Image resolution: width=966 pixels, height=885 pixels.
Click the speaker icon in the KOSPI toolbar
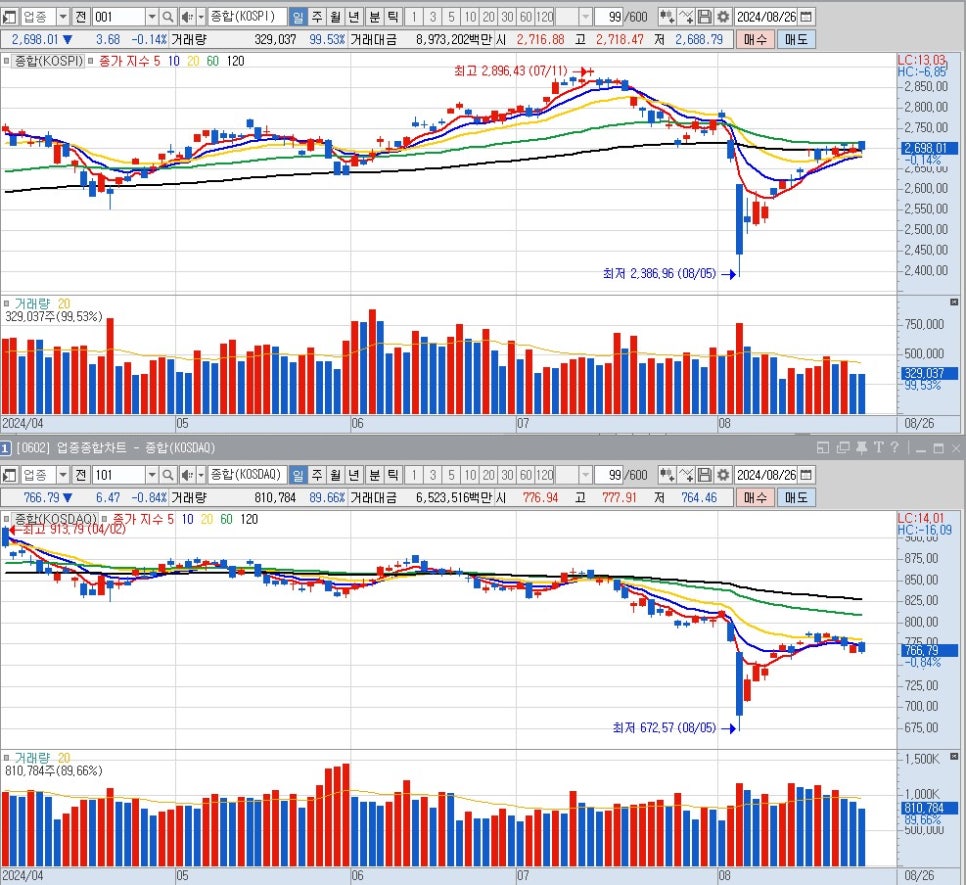click(187, 17)
